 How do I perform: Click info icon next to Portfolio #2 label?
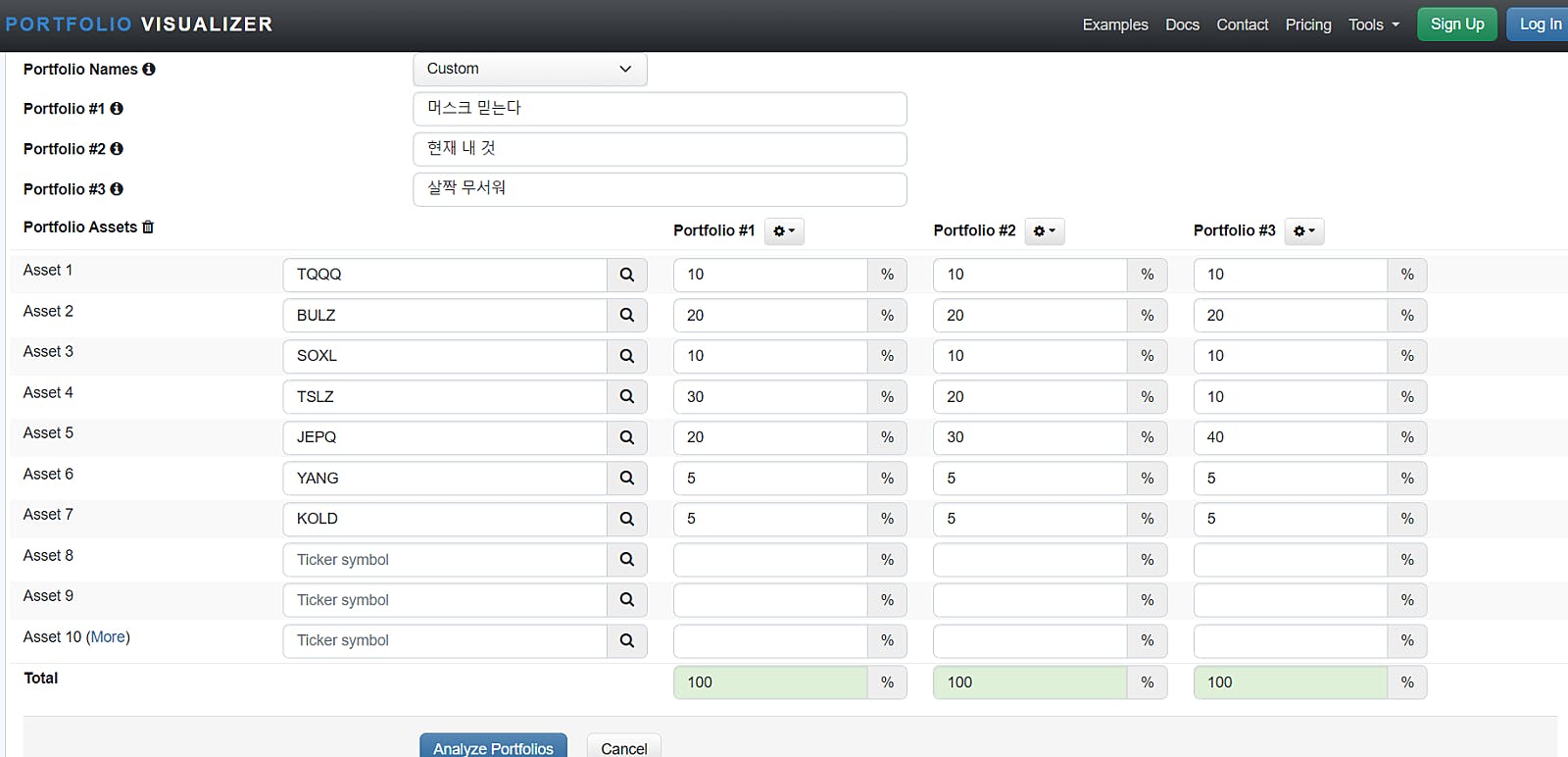[x=117, y=149]
